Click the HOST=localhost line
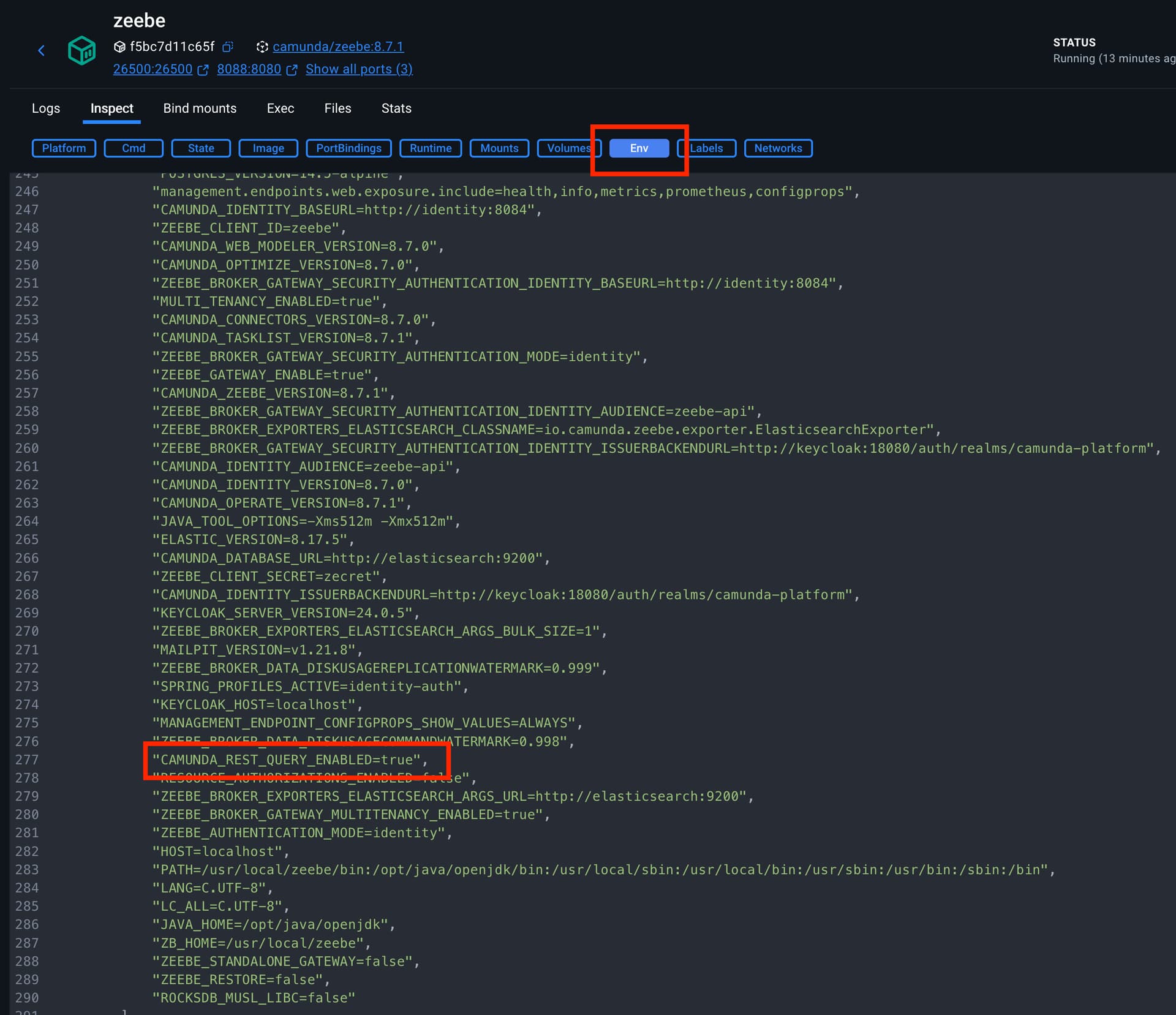Screen dimensions: 1176x1015 coord(221,852)
